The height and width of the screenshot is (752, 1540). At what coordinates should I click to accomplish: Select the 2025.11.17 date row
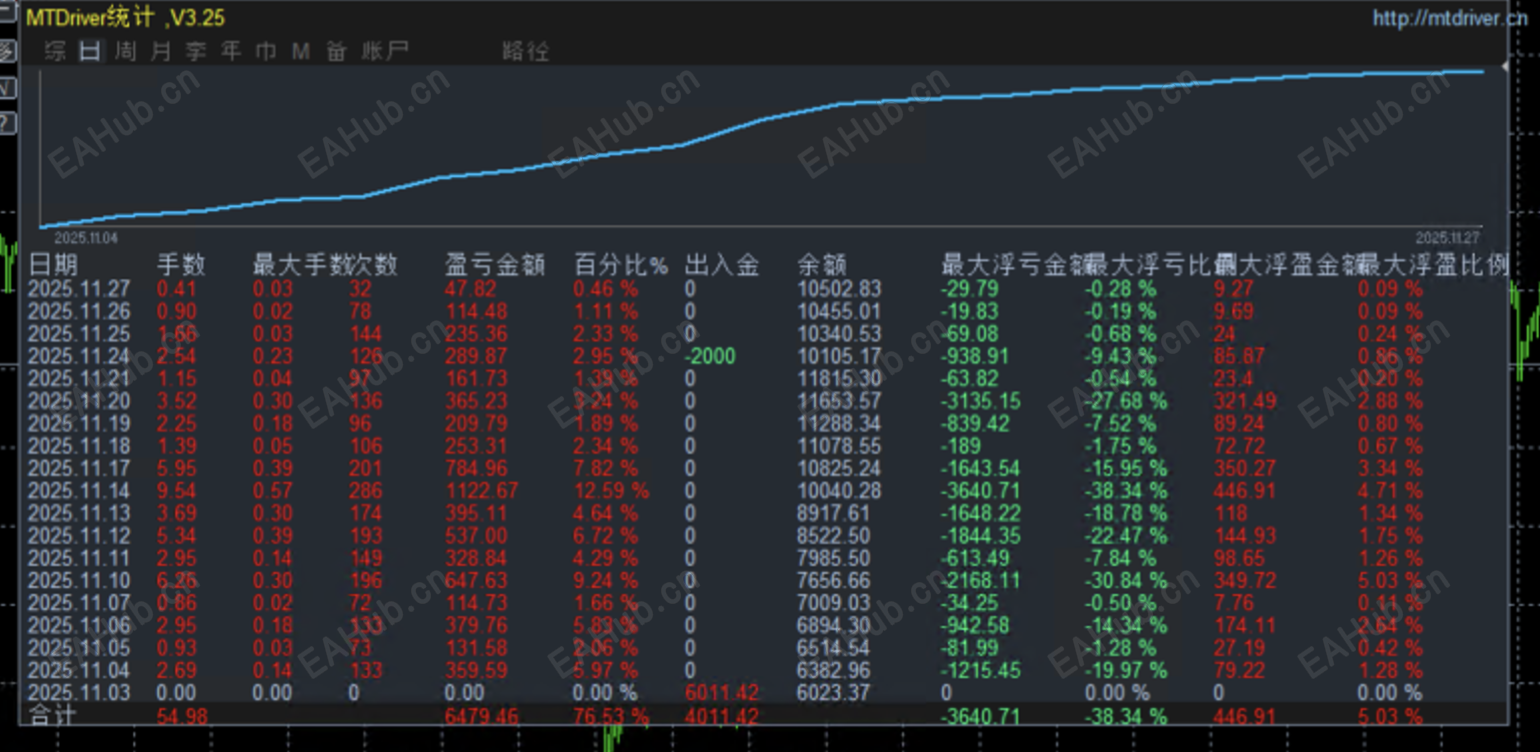[x=79, y=468]
